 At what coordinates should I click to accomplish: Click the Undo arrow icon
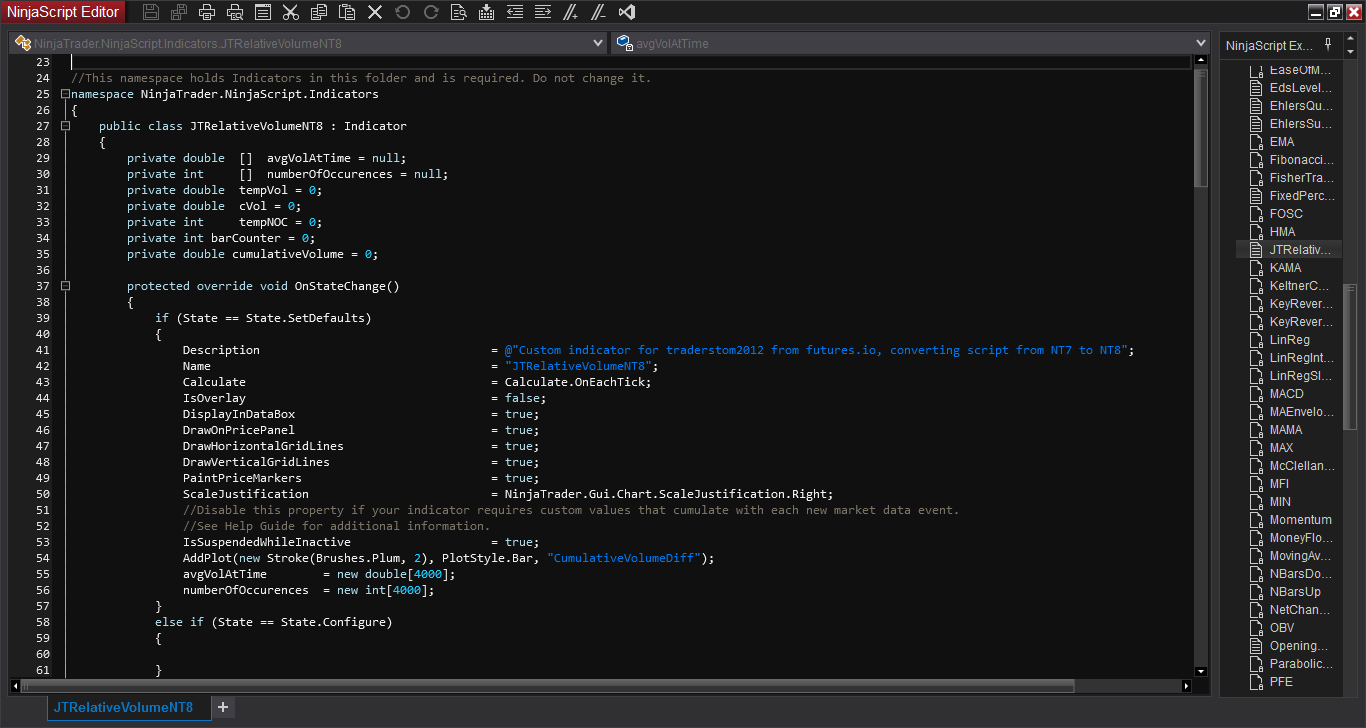[x=403, y=12]
